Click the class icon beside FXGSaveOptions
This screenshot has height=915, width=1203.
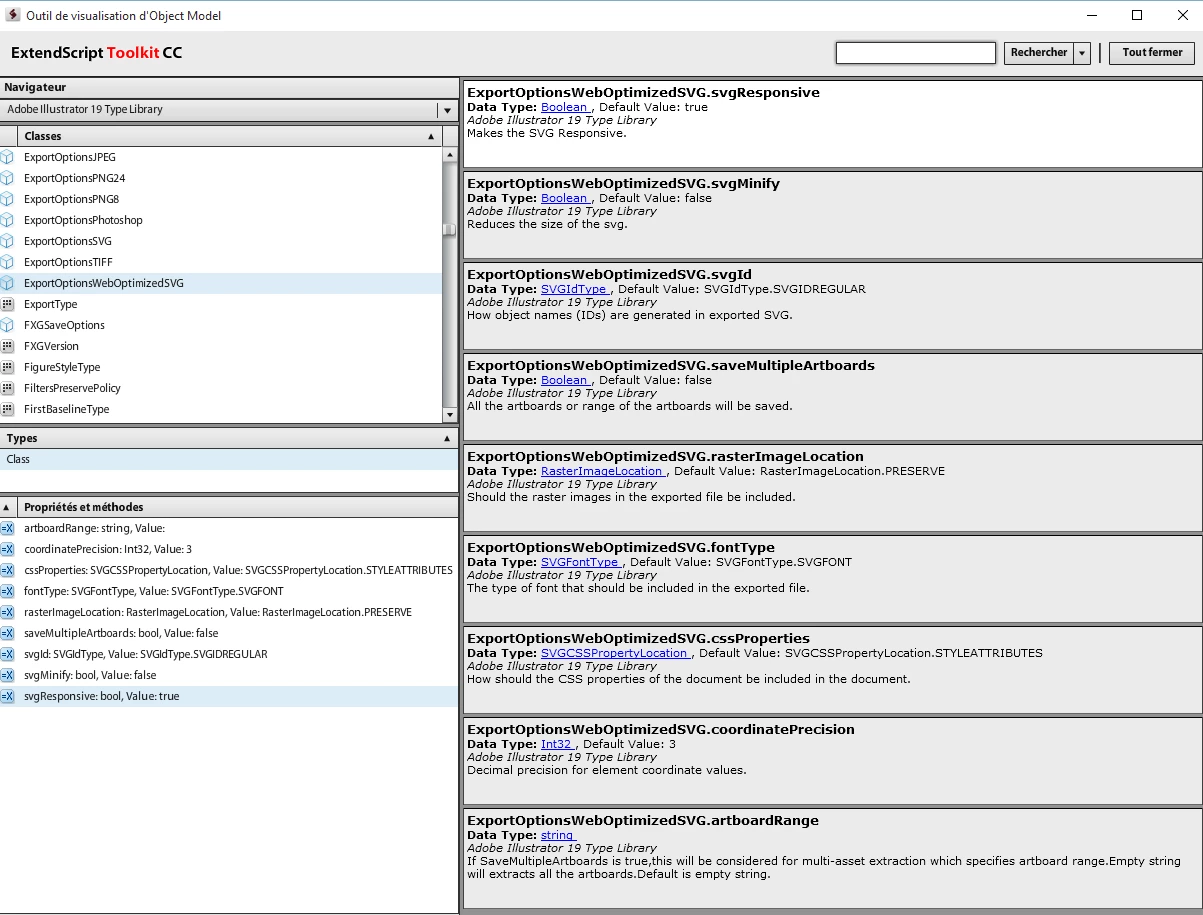pyautogui.click(x=8, y=325)
